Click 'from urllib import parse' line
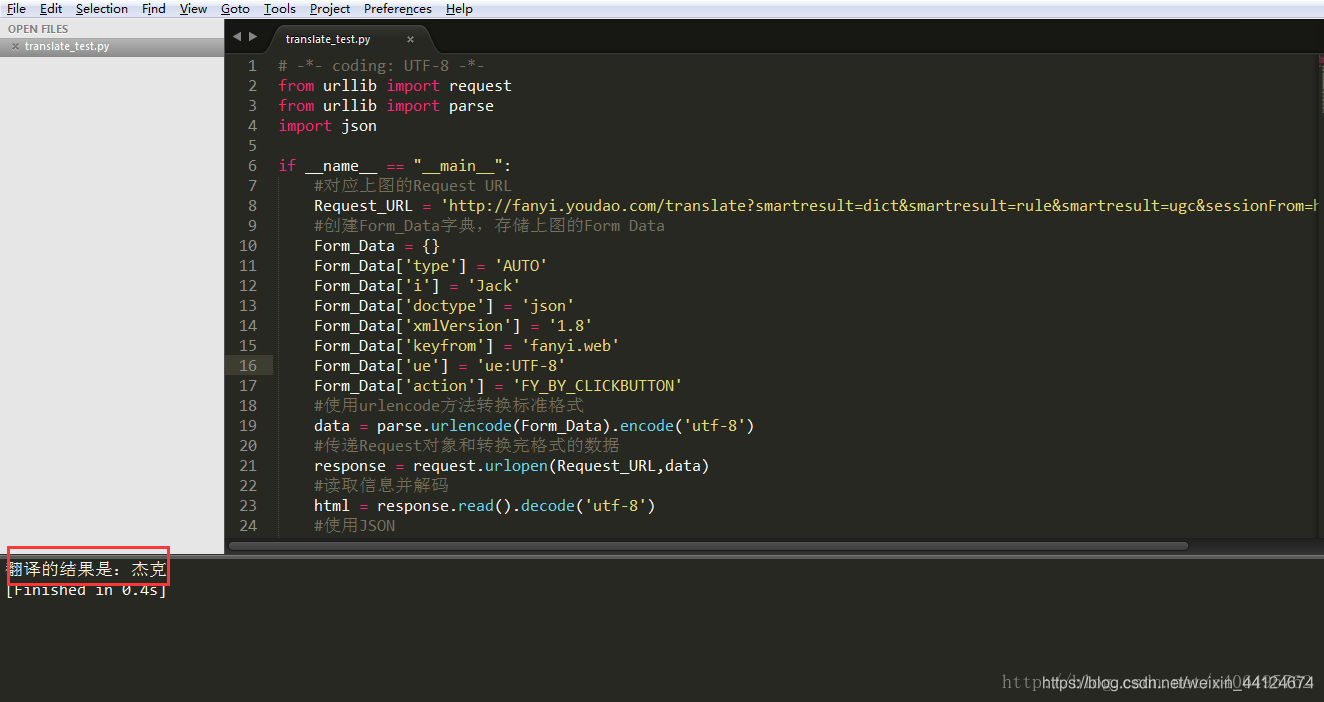1324x702 pixels. (386, 106)
